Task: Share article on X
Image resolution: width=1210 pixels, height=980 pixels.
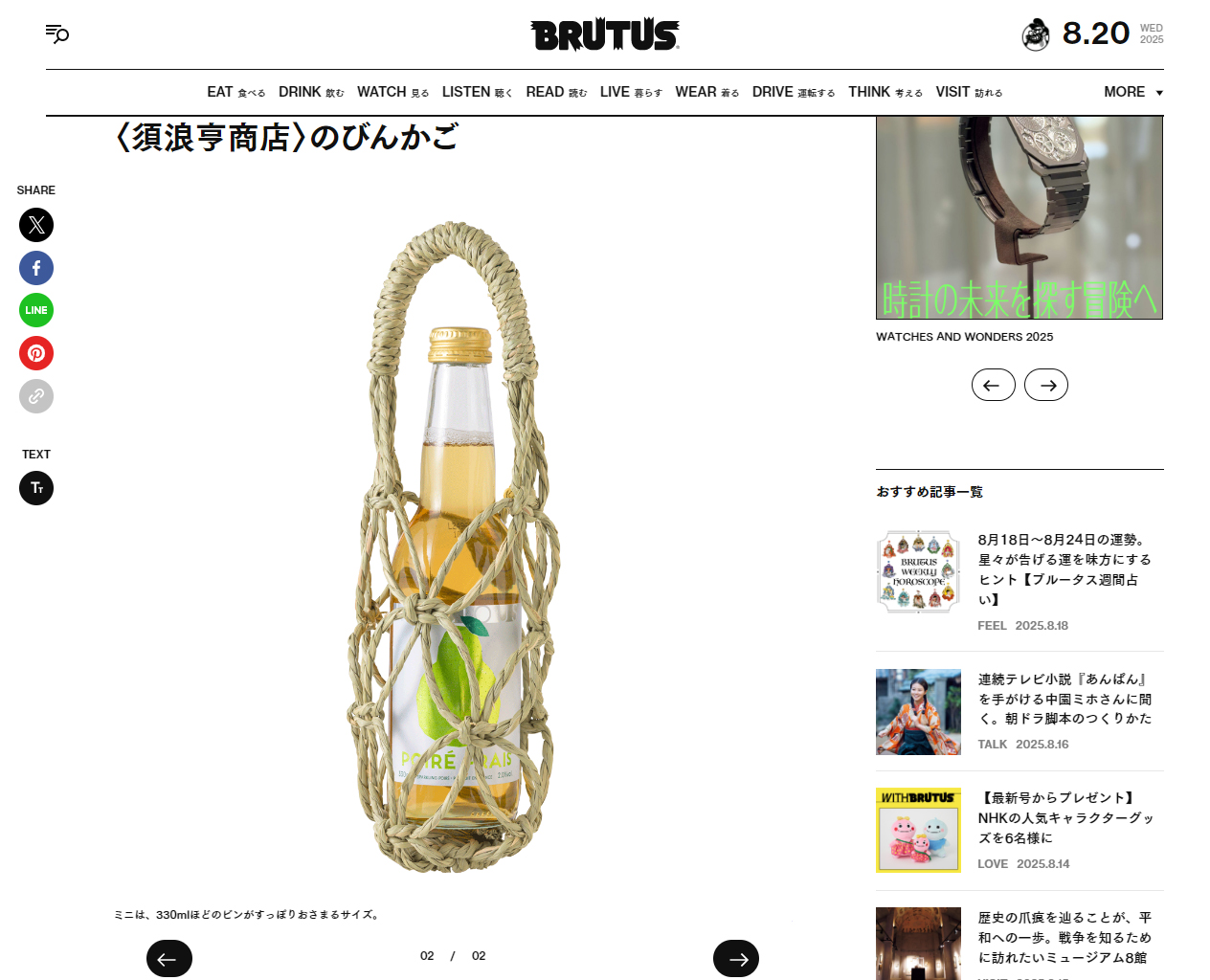Action: [36, 225]
